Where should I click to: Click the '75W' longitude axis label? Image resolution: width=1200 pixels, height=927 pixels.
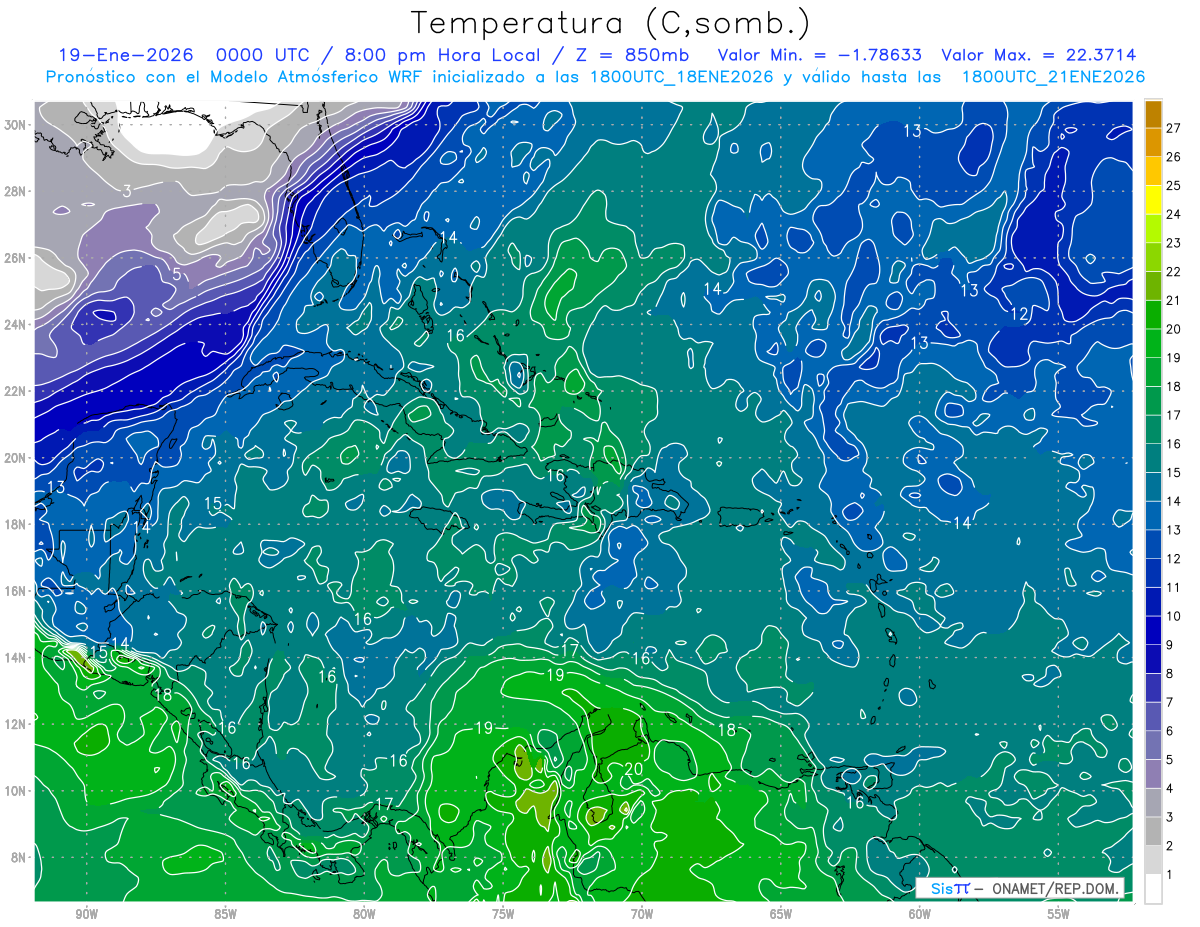tap(503, 915)
